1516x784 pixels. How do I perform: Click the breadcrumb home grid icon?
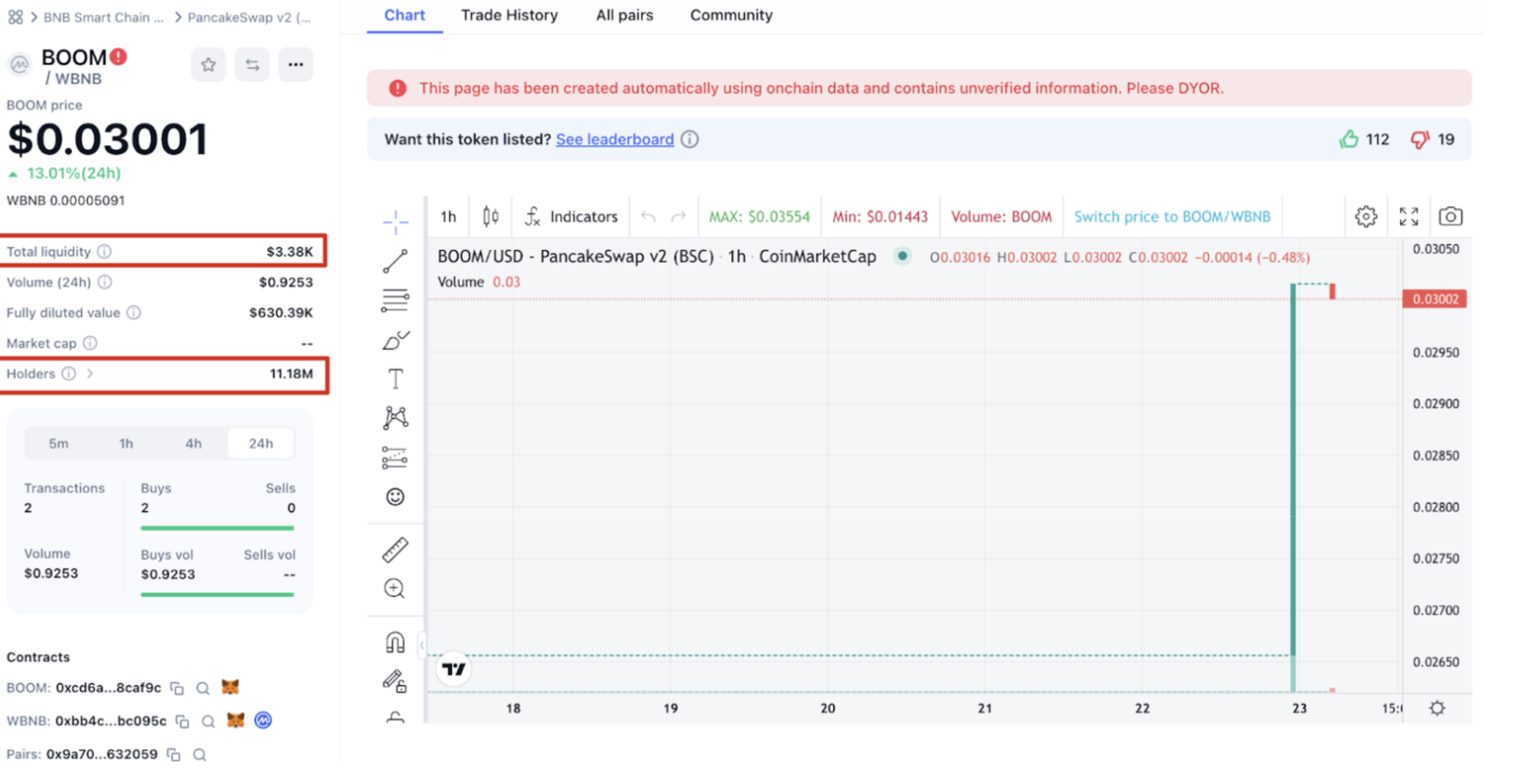point(15,17)
